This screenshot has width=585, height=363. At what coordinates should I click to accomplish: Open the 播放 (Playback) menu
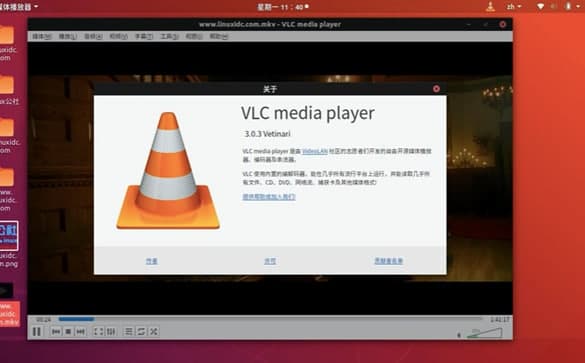(x=68, y=36)
